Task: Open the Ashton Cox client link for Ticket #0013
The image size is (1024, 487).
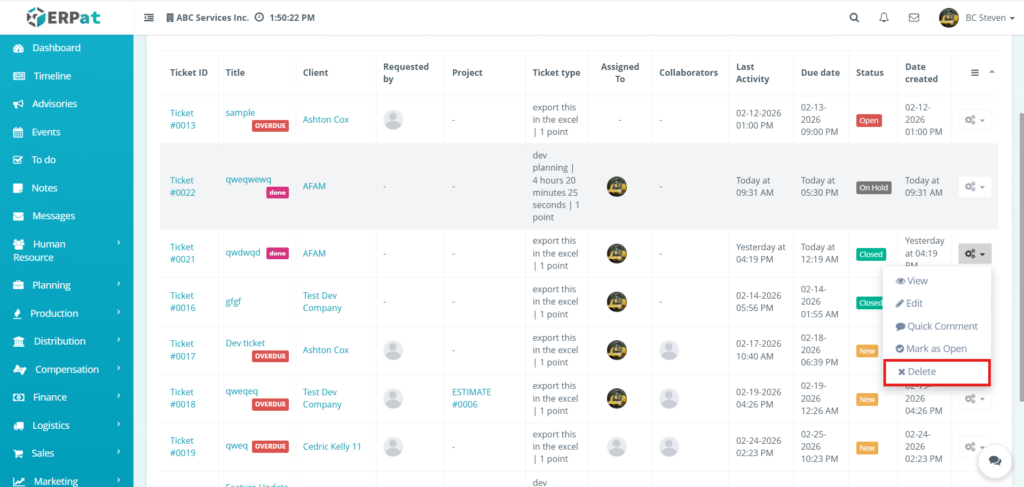Action: [326, 120]
